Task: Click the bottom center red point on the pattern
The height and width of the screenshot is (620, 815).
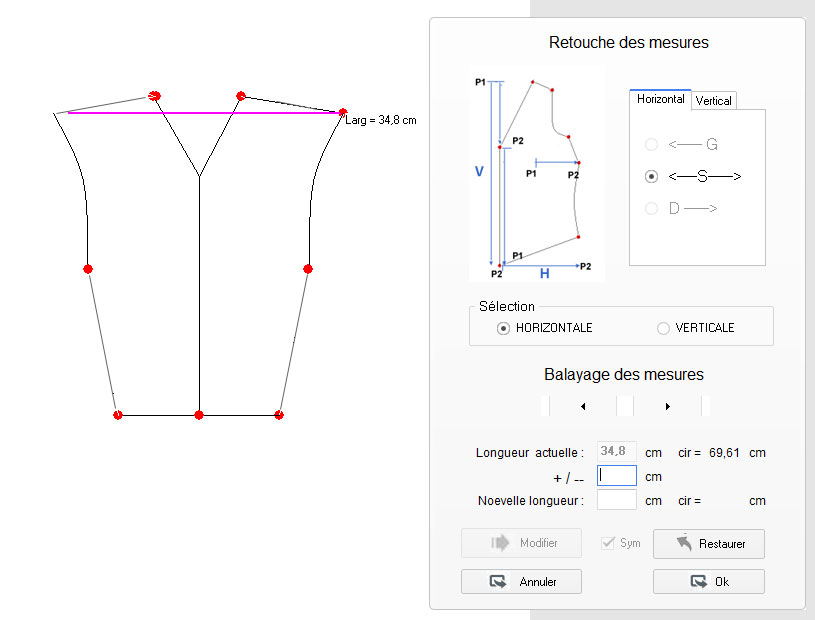Action: (x=199, y=414)
